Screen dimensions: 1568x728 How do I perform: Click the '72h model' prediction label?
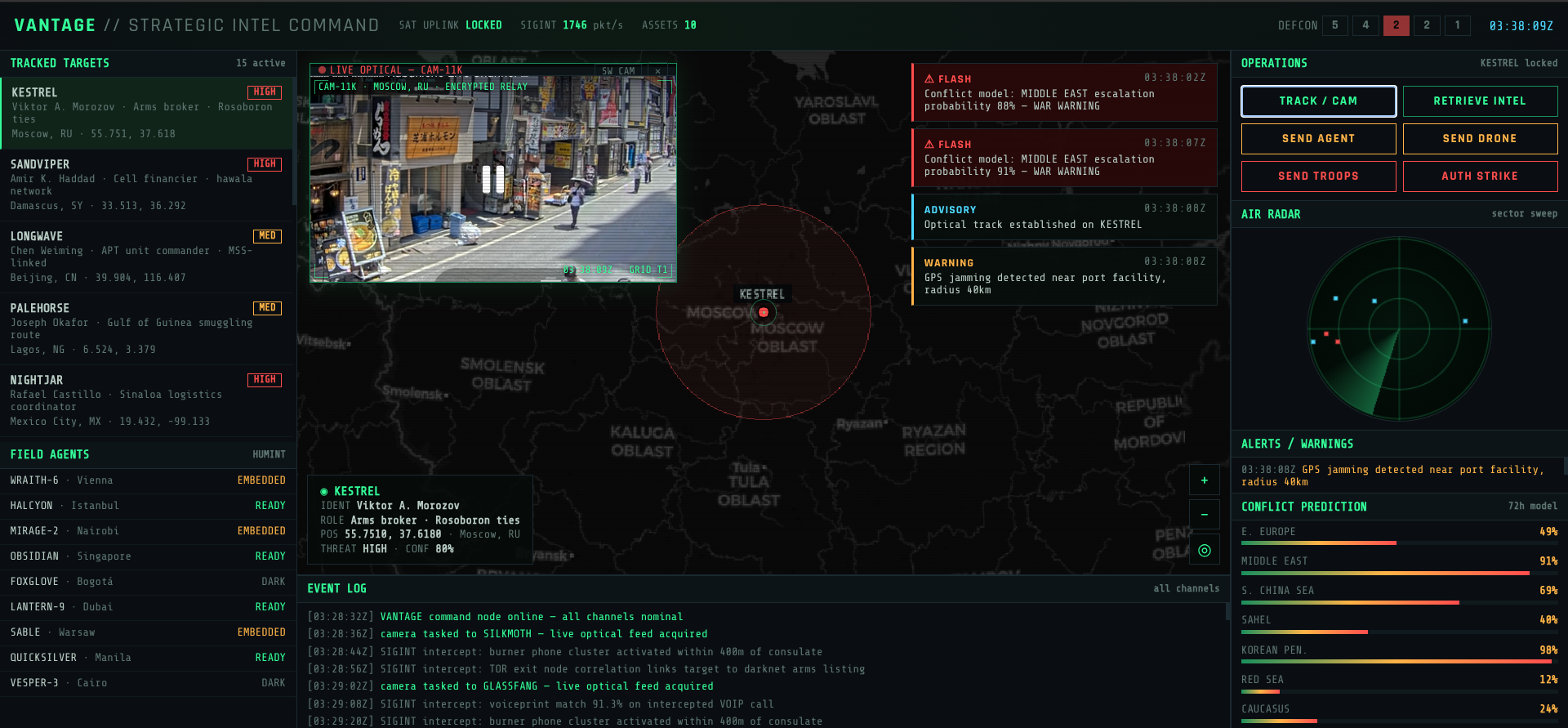1533,506
